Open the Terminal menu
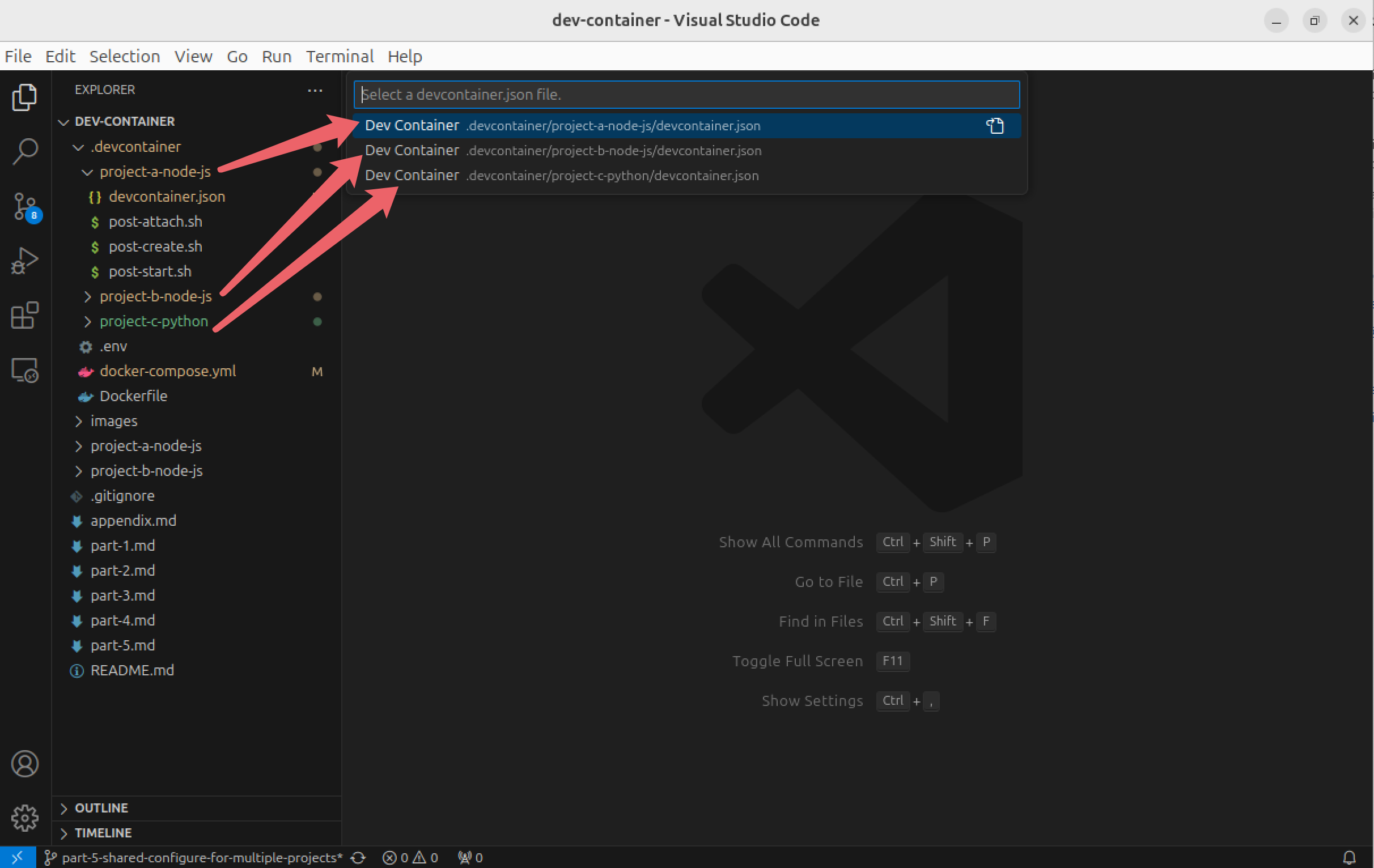This screenshot has height=868, width=1374. 340,56
